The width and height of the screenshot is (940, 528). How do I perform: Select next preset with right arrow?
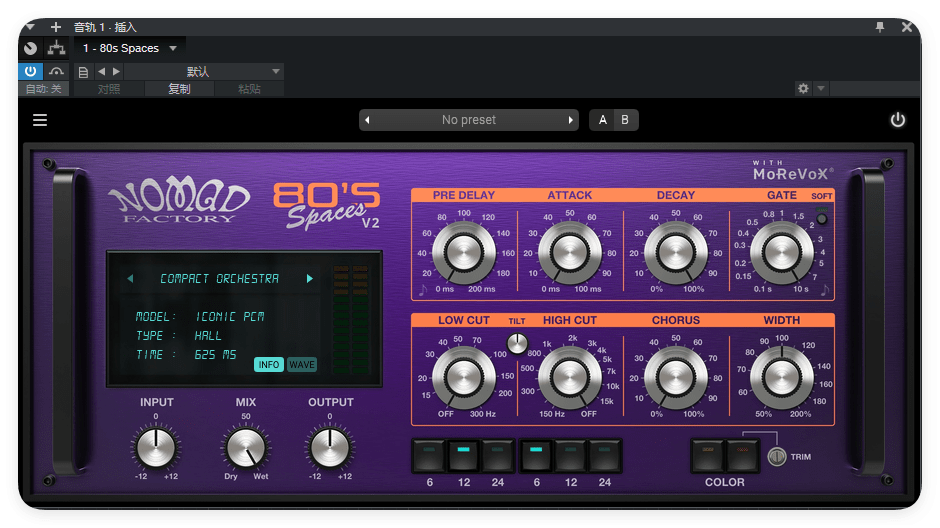point(570,120)
